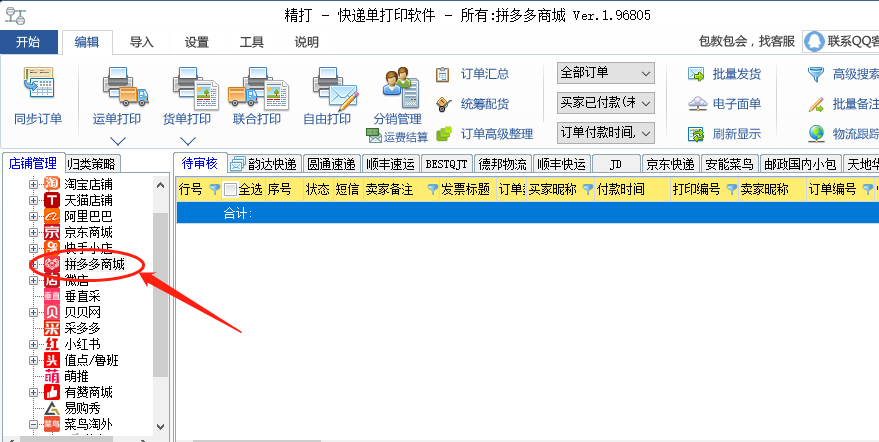Switch to the 归类策略 panel tab
The image size is (879, 442).
(x=91, y=164)
